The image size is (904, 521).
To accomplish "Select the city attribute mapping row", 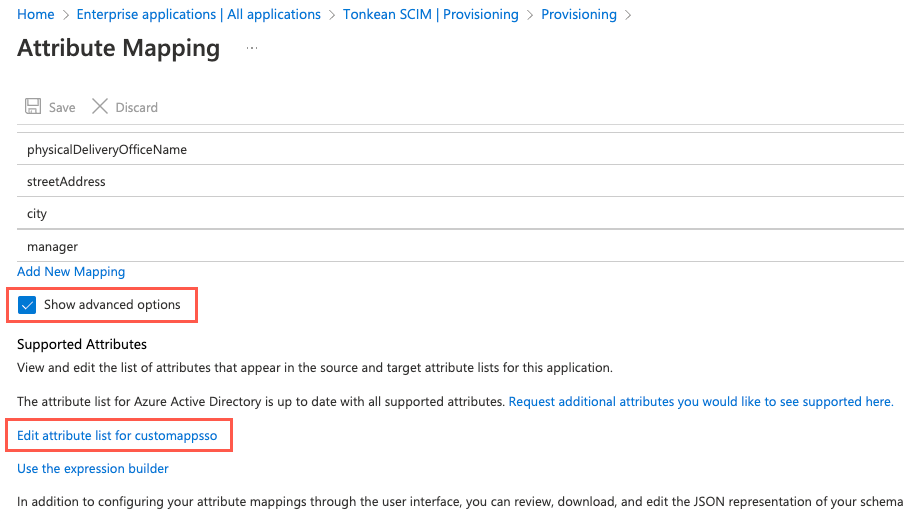I will [x=37, y=214].
